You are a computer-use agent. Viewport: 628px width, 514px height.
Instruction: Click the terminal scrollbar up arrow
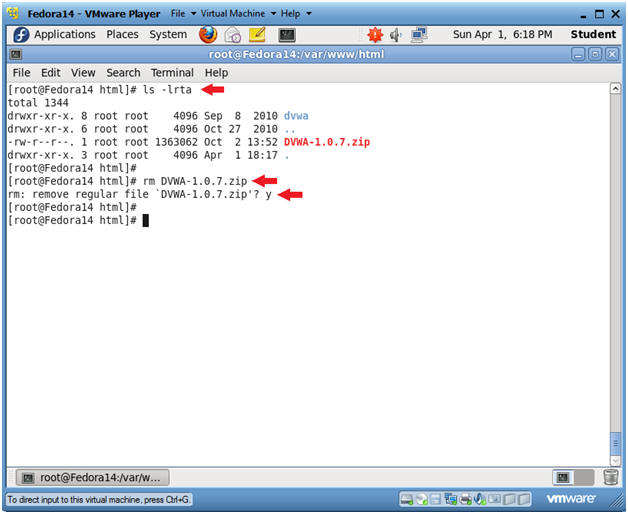click(615, 88)
